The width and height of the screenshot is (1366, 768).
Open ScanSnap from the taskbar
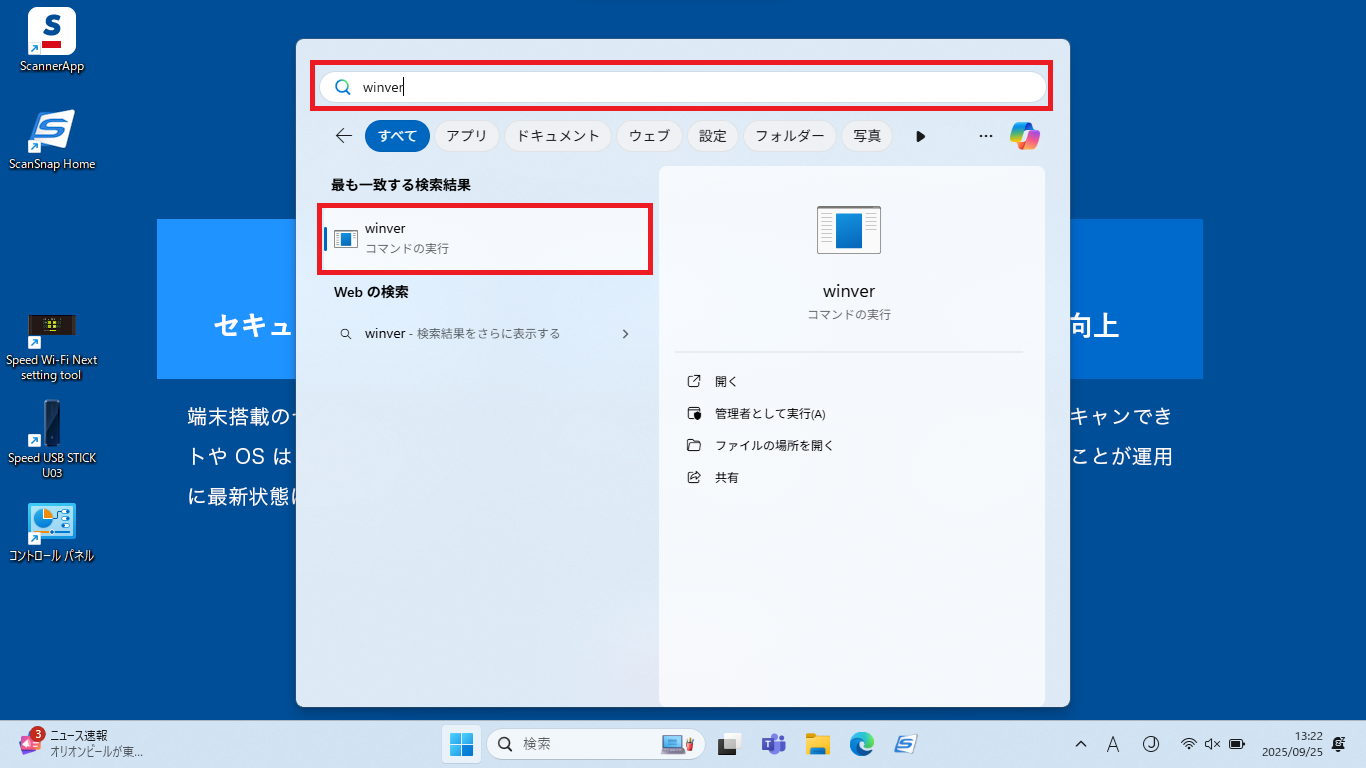(906, 744)
